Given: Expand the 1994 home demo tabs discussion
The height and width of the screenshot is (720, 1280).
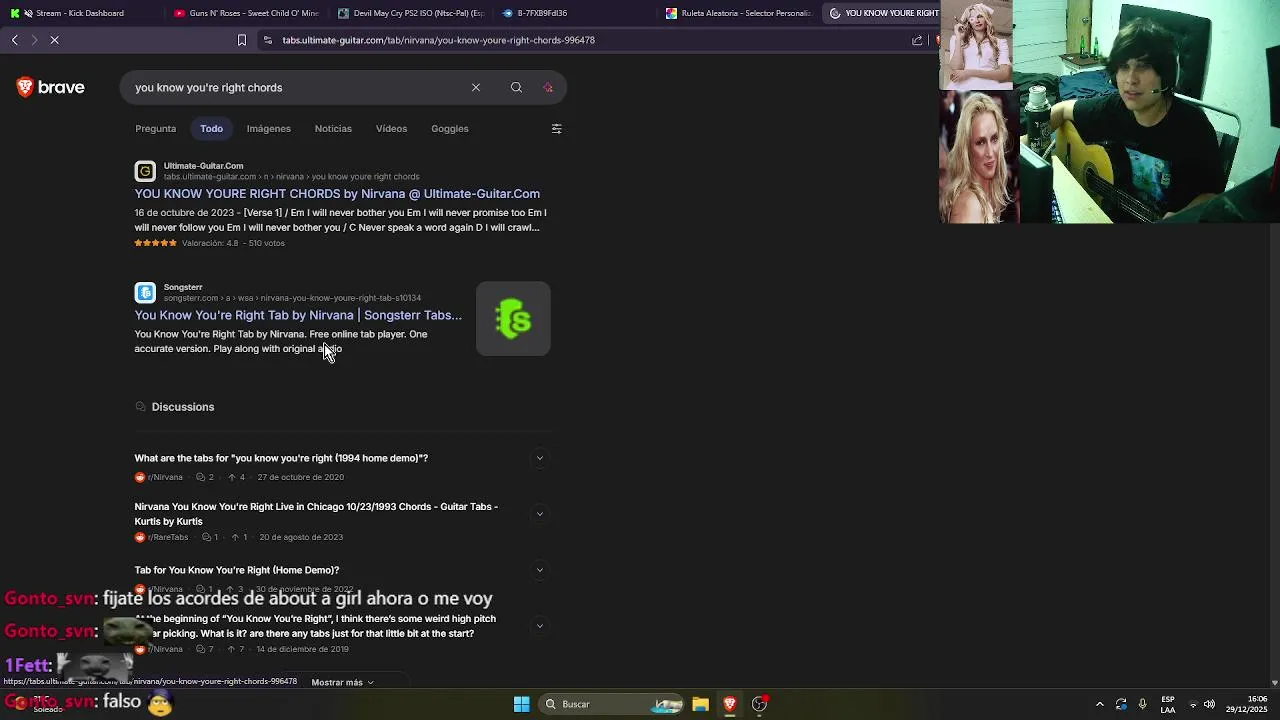Looking at the screenshot, I should point(539,459).
